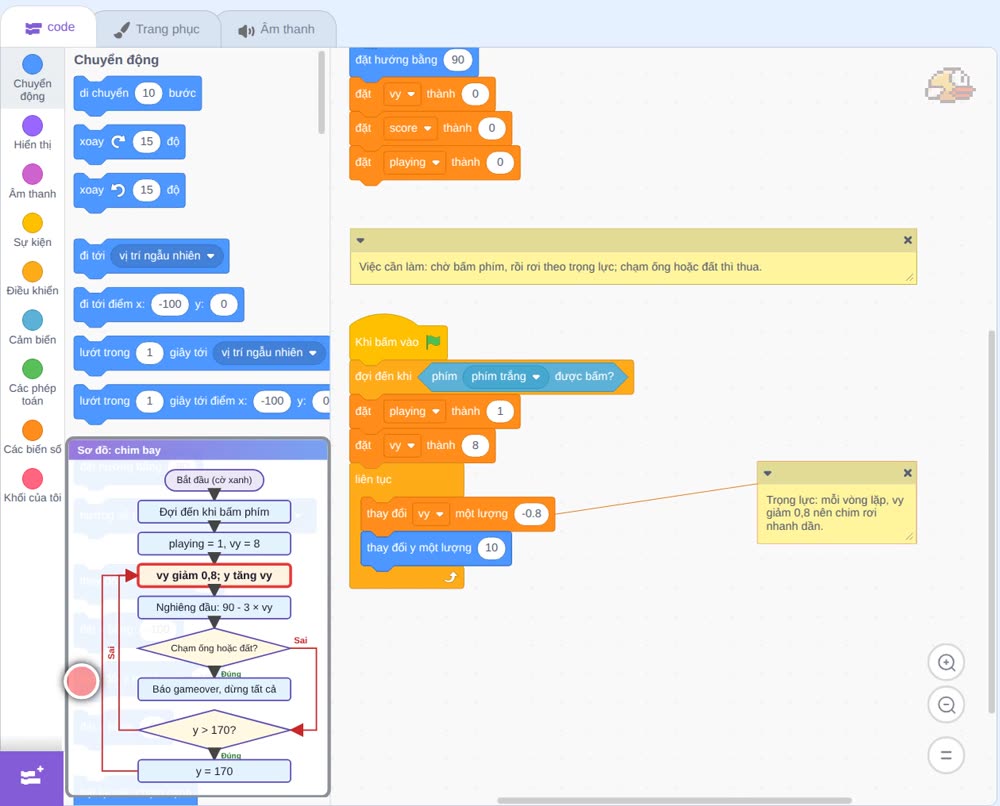
Task: Click the 'Sơ đồ: chim bay' panel title
Action: coord(119,450)
